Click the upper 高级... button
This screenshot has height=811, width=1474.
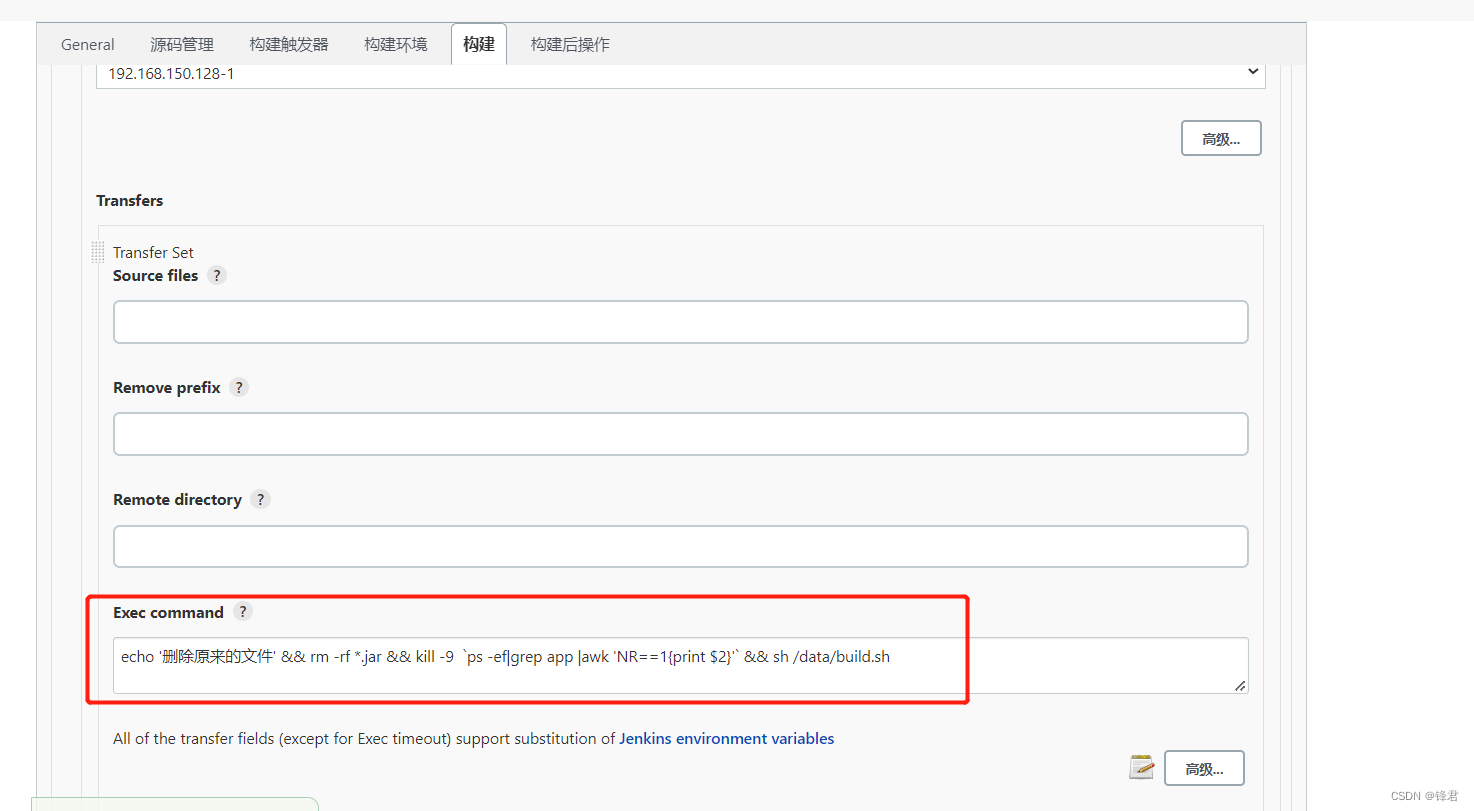[1221, 139]
